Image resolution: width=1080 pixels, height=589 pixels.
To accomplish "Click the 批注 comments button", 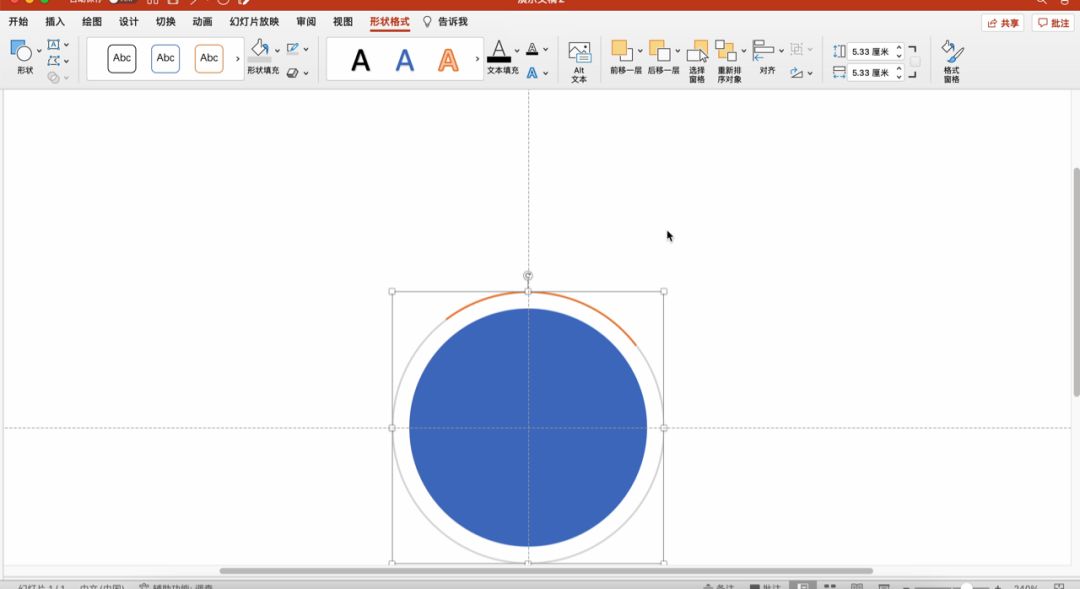I will [x=1053, y=23].
